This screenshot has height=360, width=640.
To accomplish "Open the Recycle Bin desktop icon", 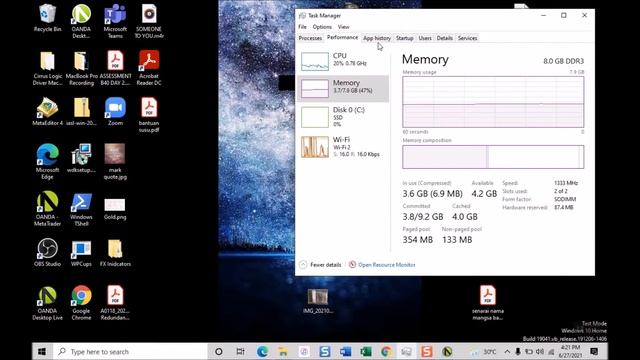I will click(47, 18).
